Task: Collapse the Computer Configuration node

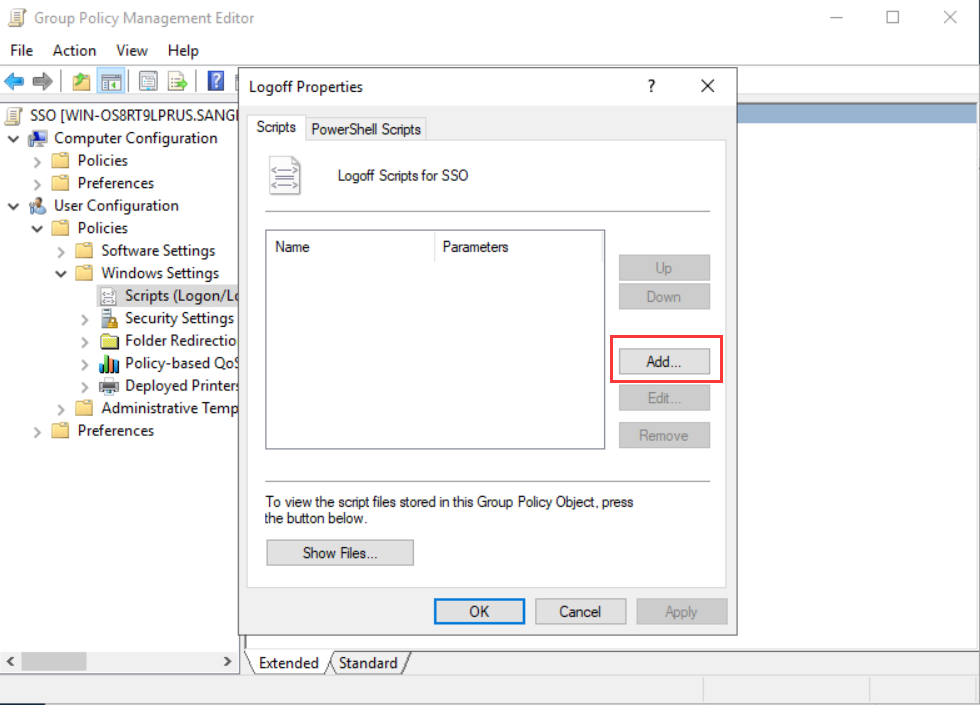Action: (14, 138)
